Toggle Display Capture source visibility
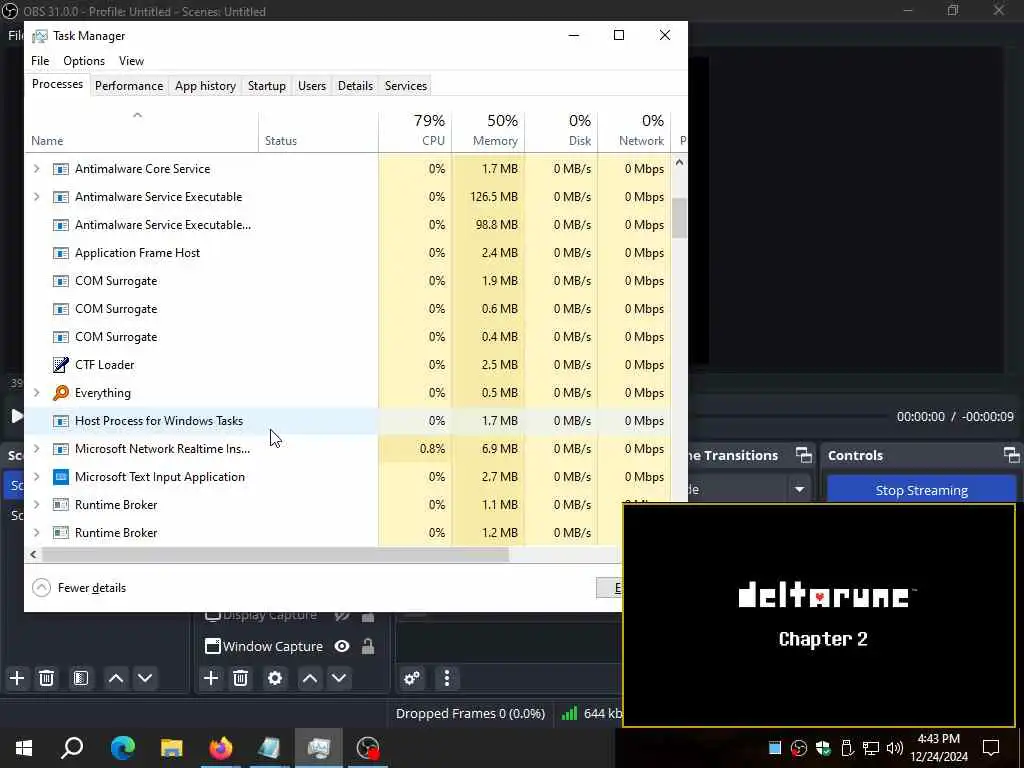1024x768 pixels. coord(342,616)
